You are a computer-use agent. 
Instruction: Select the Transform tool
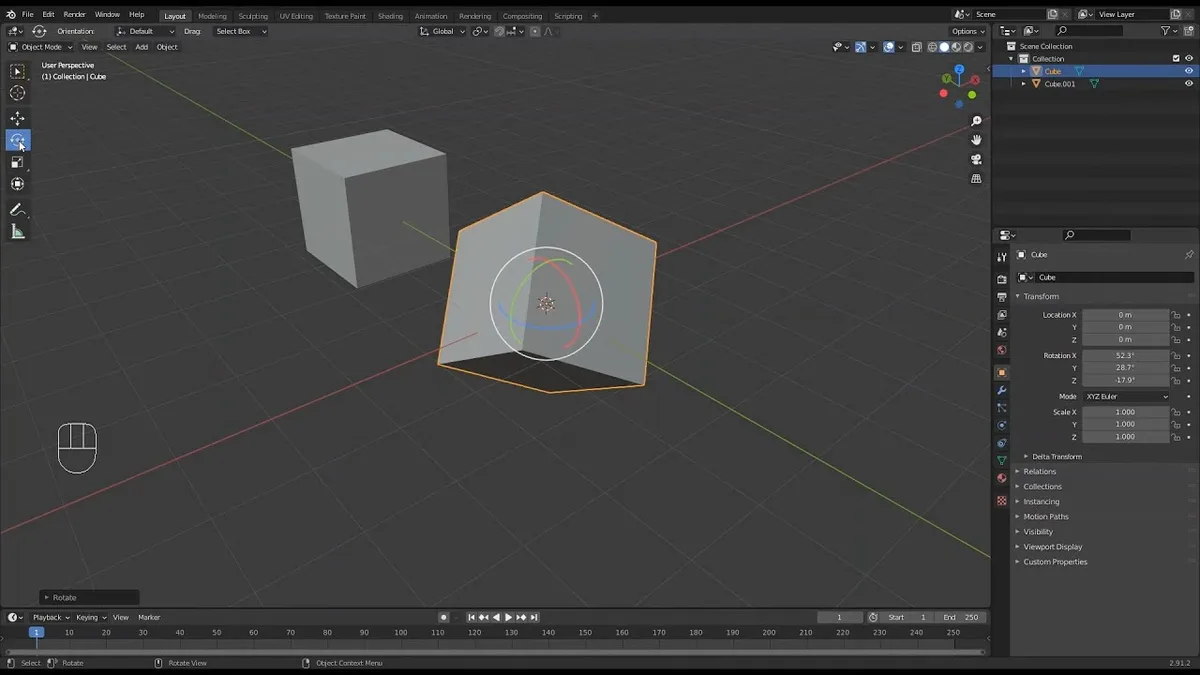click(x=18, y=184)
